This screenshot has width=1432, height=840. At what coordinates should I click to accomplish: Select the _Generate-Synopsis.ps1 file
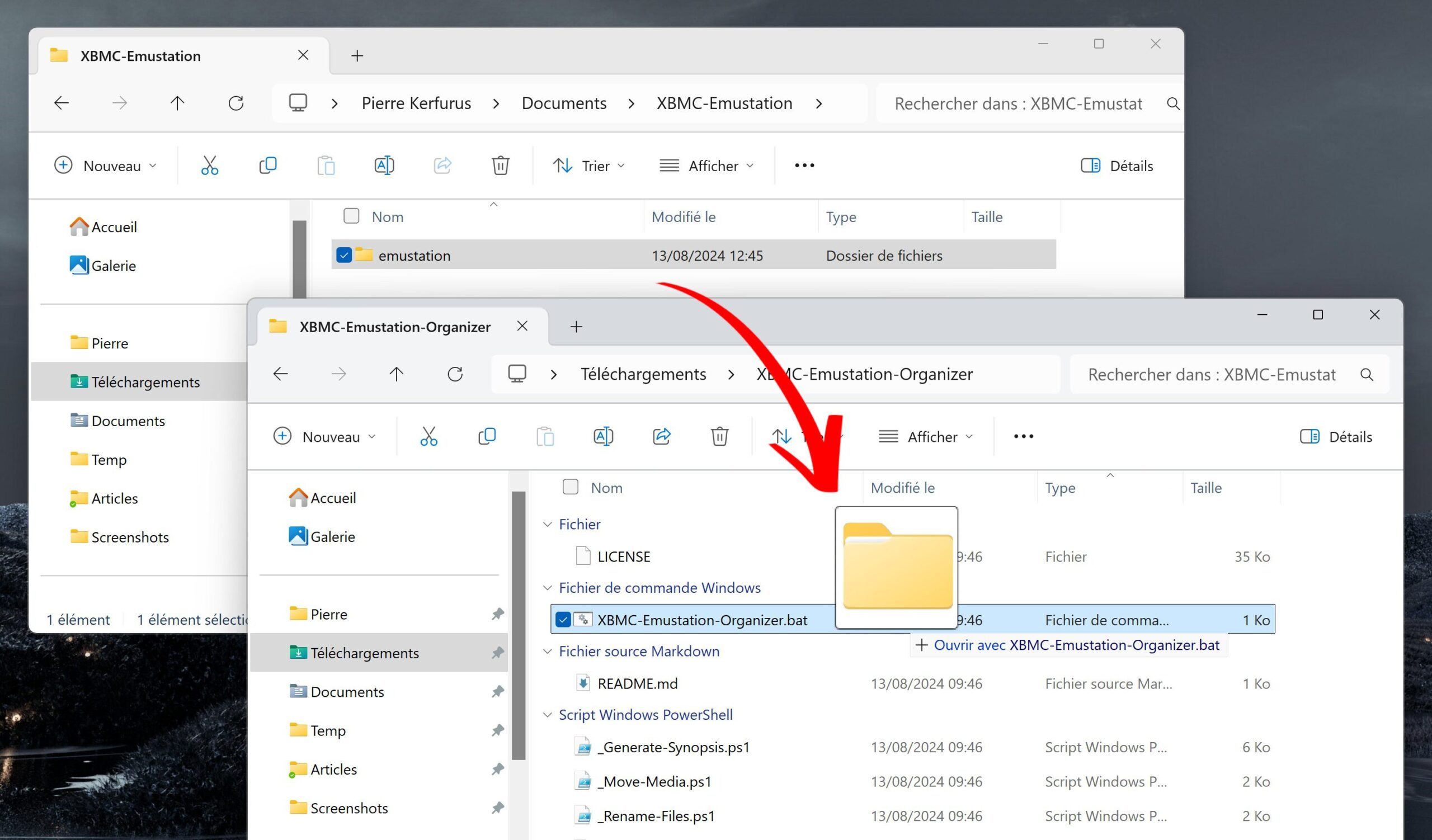(x=673, y=747)
